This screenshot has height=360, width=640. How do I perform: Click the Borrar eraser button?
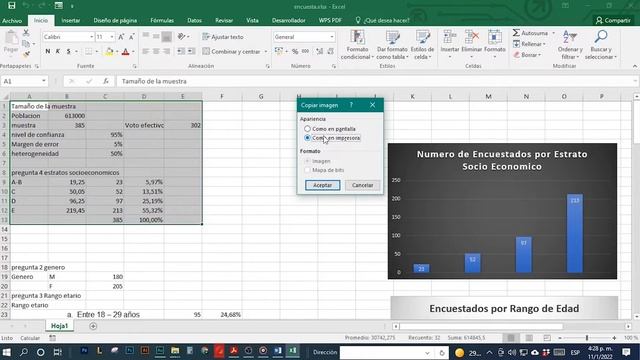(527, 55)
